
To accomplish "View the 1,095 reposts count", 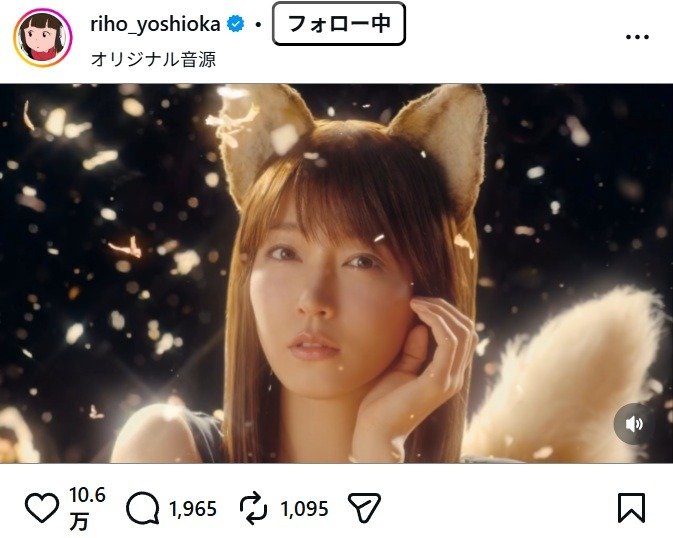I will pyautogui.click(x=304, y=509).
